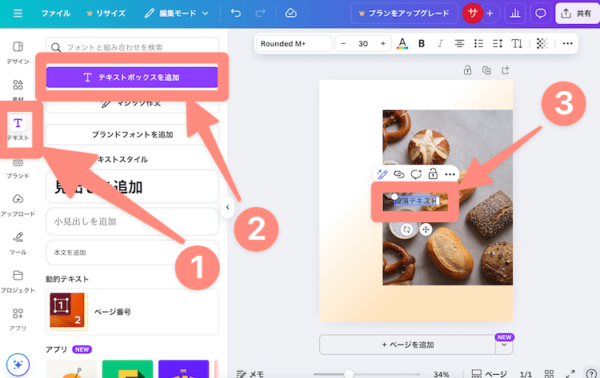Decrease font size with minus

[x=343, y=44]
